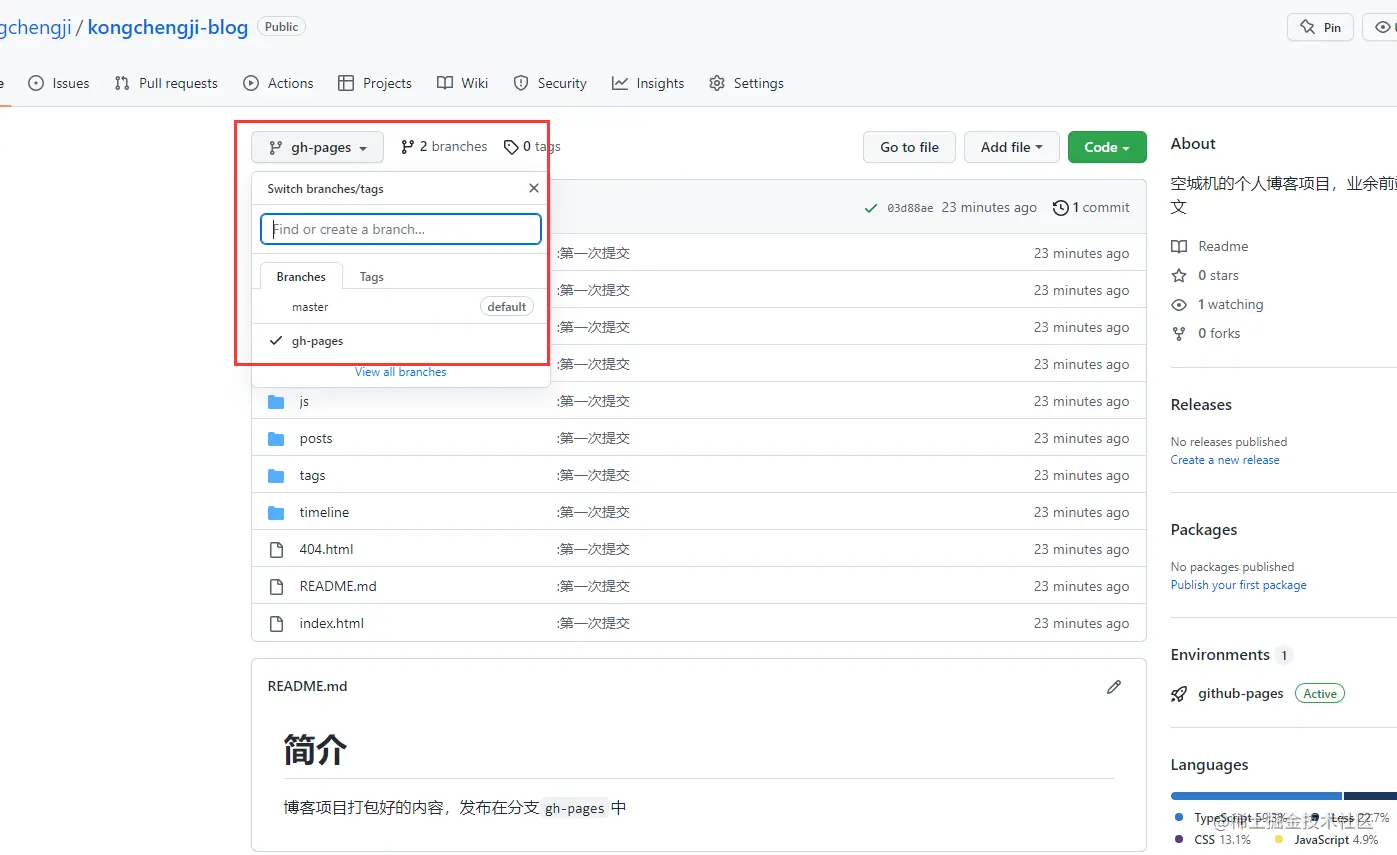Screen dimensions: 1397x855
Task: Click Publish your first package
Action: click(1239, 585)
